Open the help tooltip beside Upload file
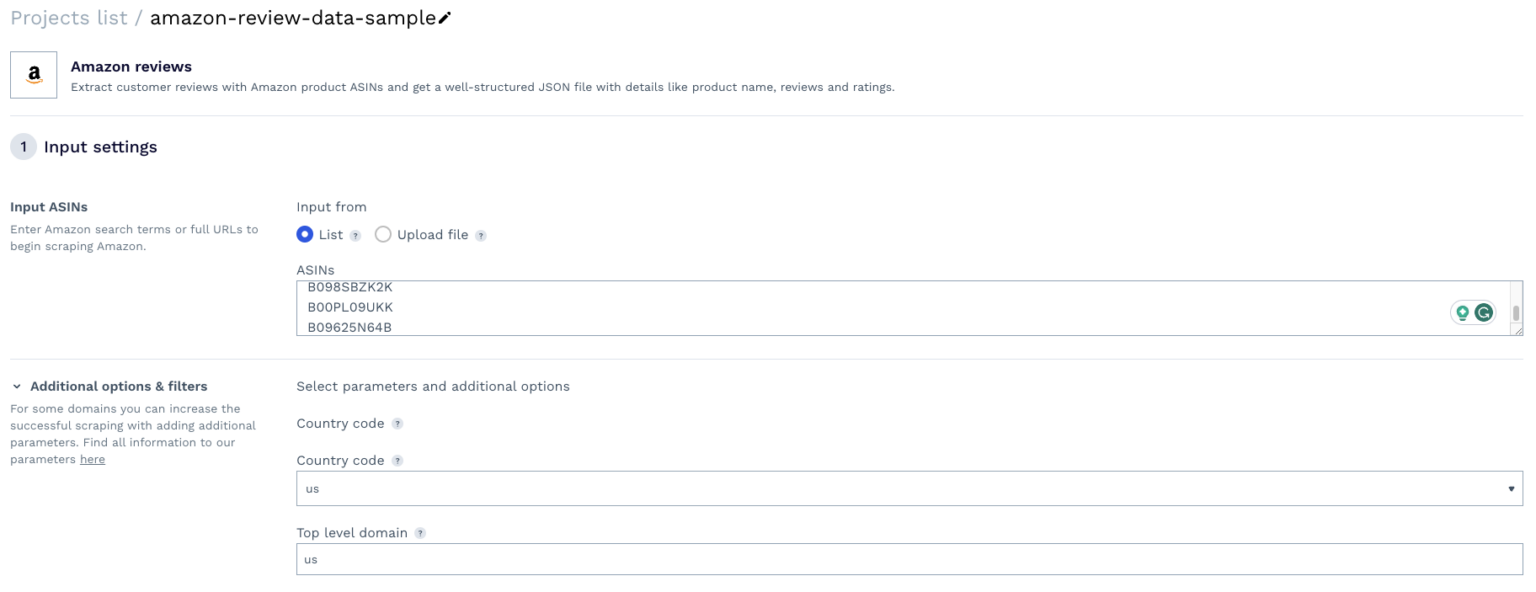 (481, 235)
